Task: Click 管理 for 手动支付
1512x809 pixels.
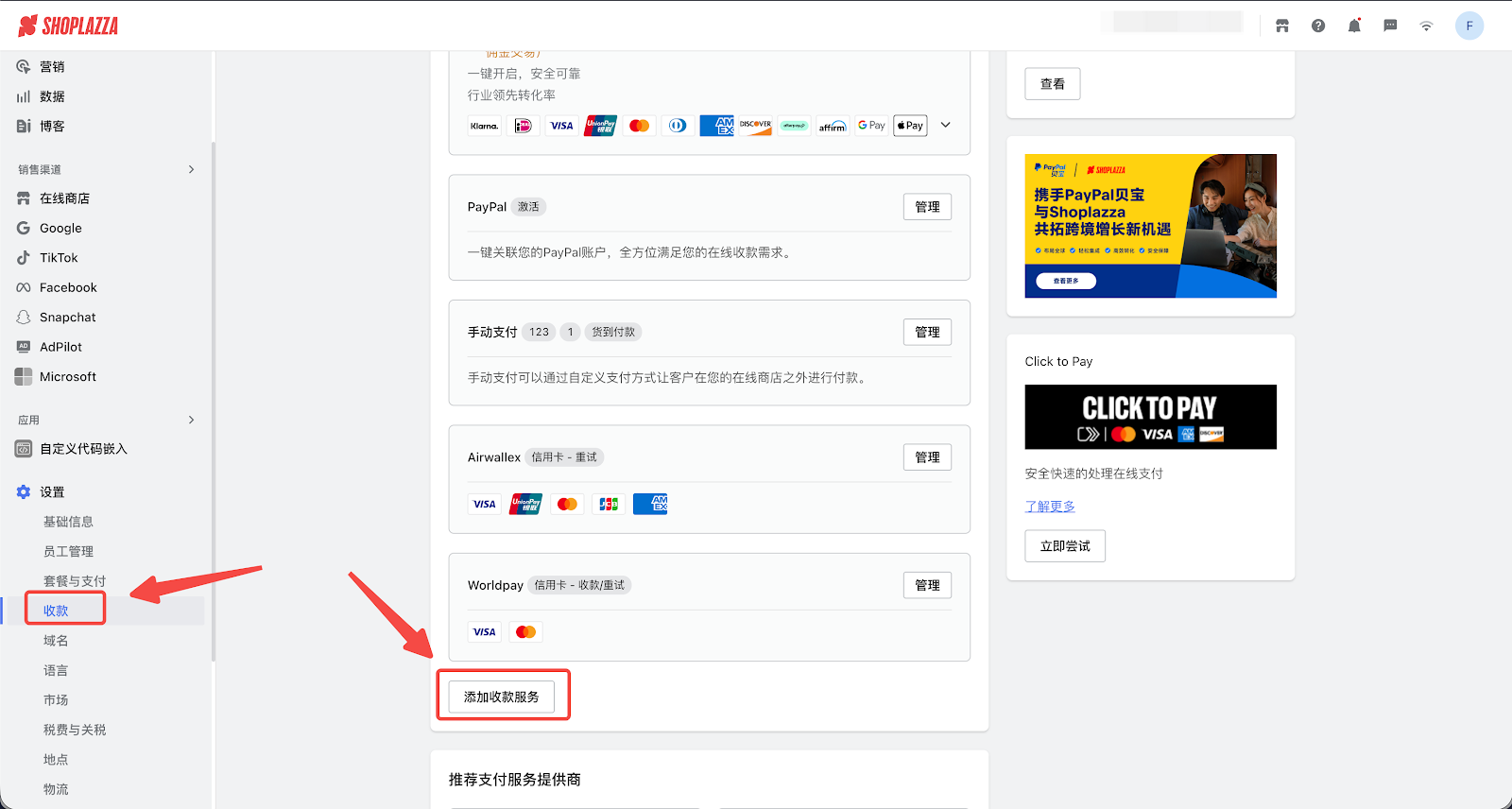Action: tap(927, 332)
